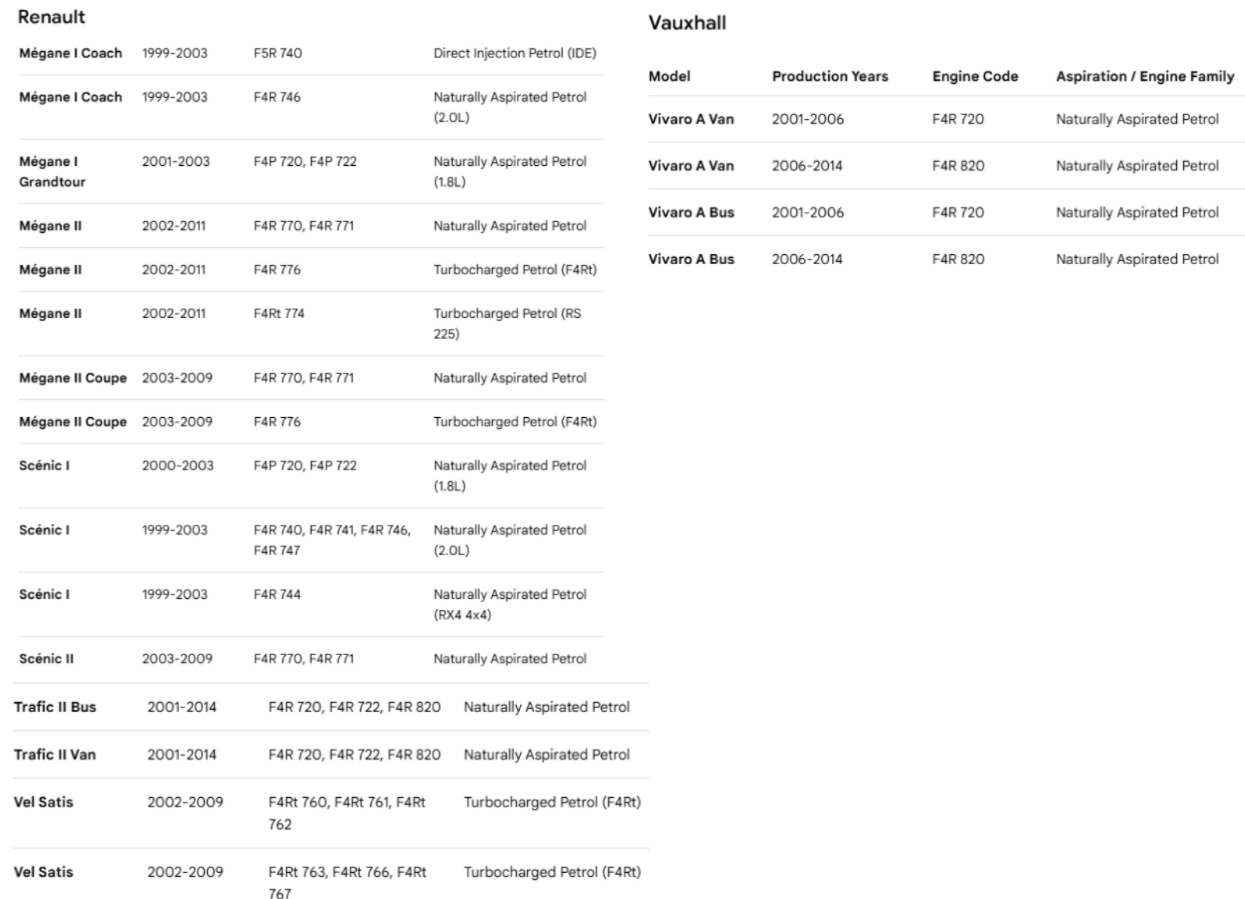This screenshot has height=899, width=1245.
Task: Click Mégane I Grandtour model name
Action: pyautogui.click(x=52, y=172)
